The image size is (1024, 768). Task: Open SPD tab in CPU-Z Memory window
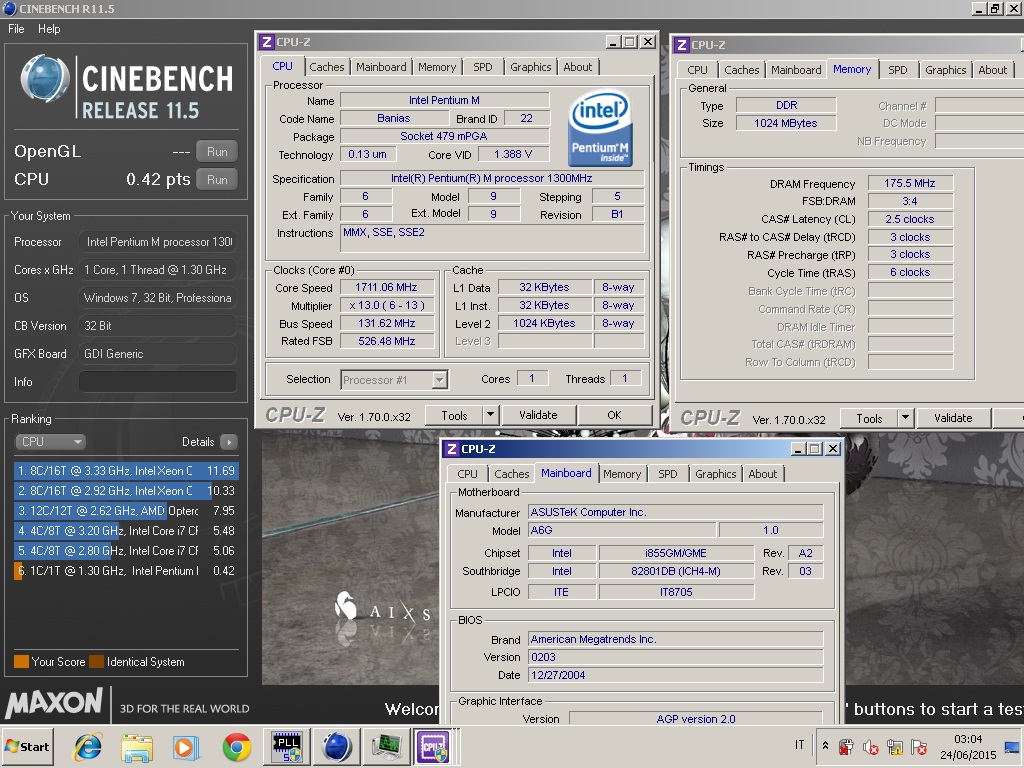(x=897, y=70)
